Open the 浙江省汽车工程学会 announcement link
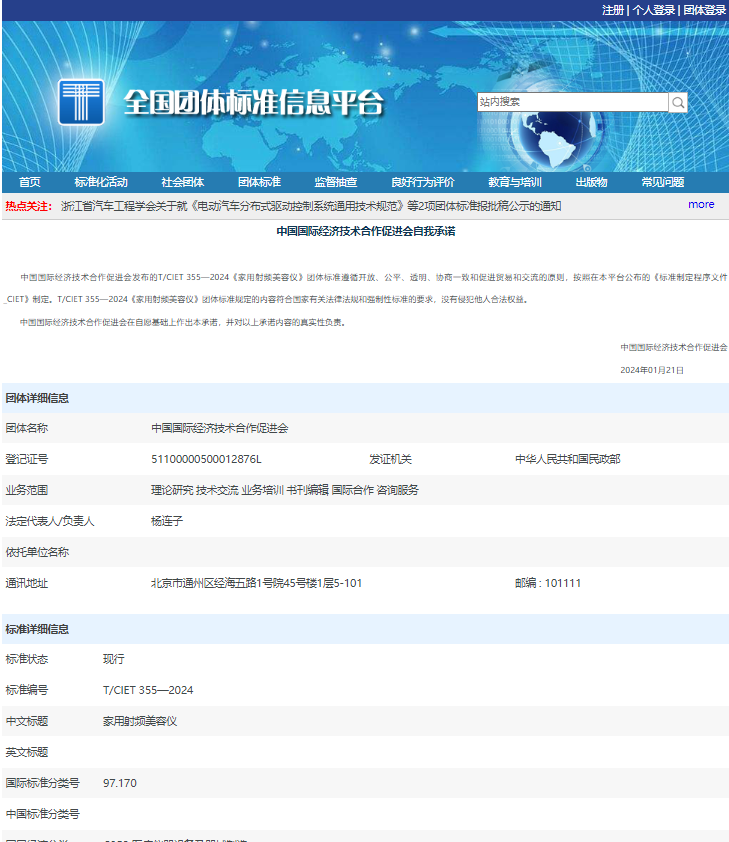The image size is (729, 842). (x=311, y=206)
